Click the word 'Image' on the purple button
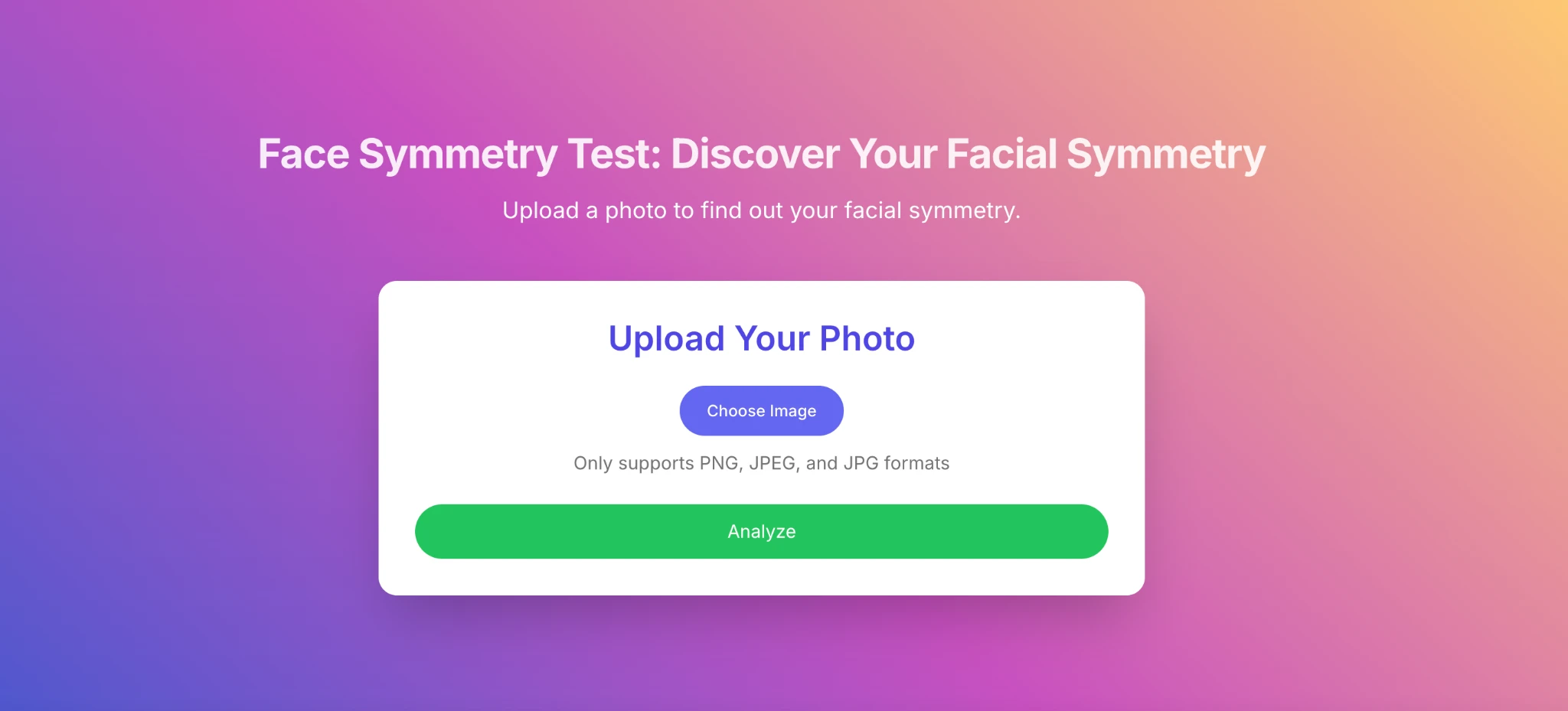 click(x=792, y=412)
